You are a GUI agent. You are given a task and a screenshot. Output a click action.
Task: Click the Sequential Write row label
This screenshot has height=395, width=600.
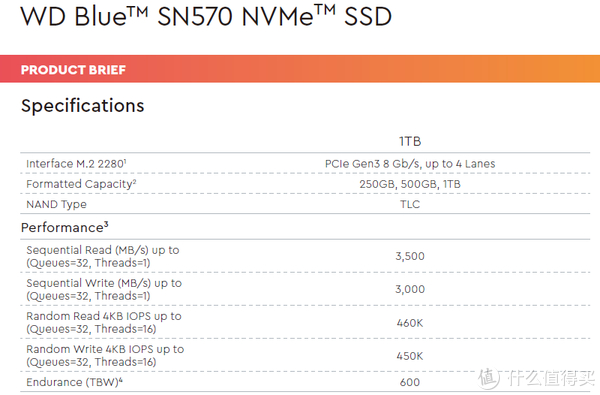click(104, 289)
